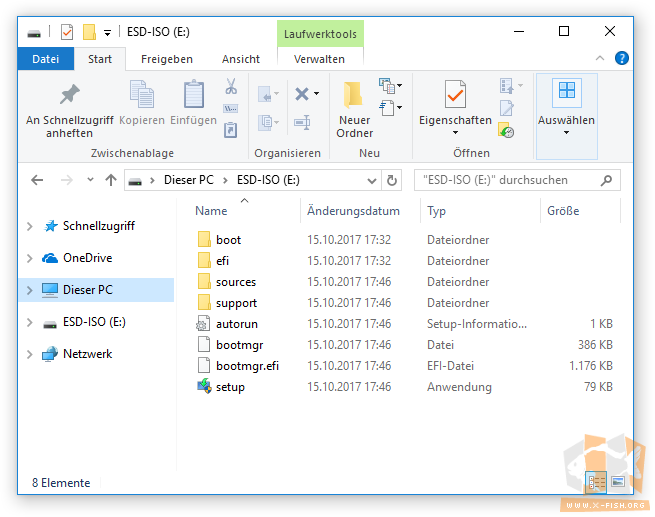655x517 pixels.
Task: Go back with the left arrow
Action: [x=37, y=180]
